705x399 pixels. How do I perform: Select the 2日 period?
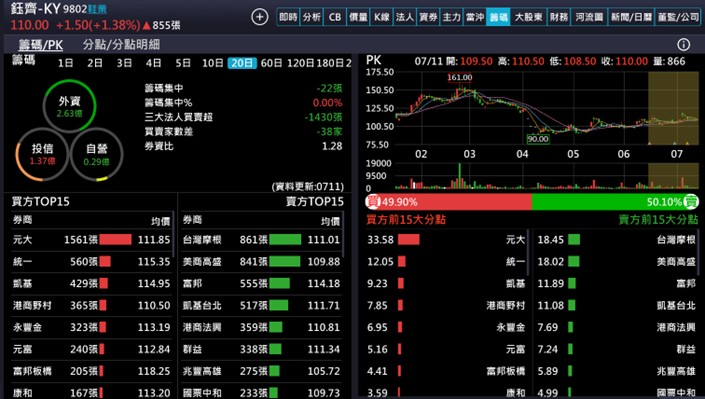(95, 63)
